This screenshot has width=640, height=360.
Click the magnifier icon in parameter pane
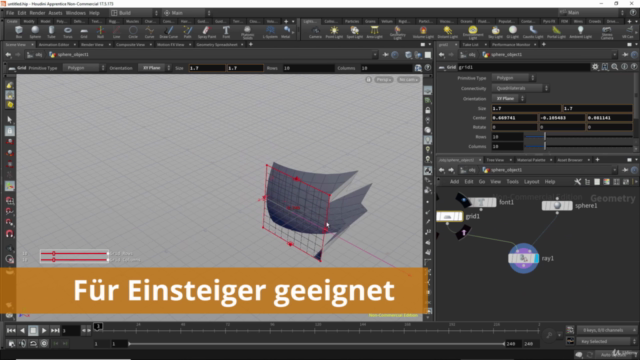pos(615,67)
